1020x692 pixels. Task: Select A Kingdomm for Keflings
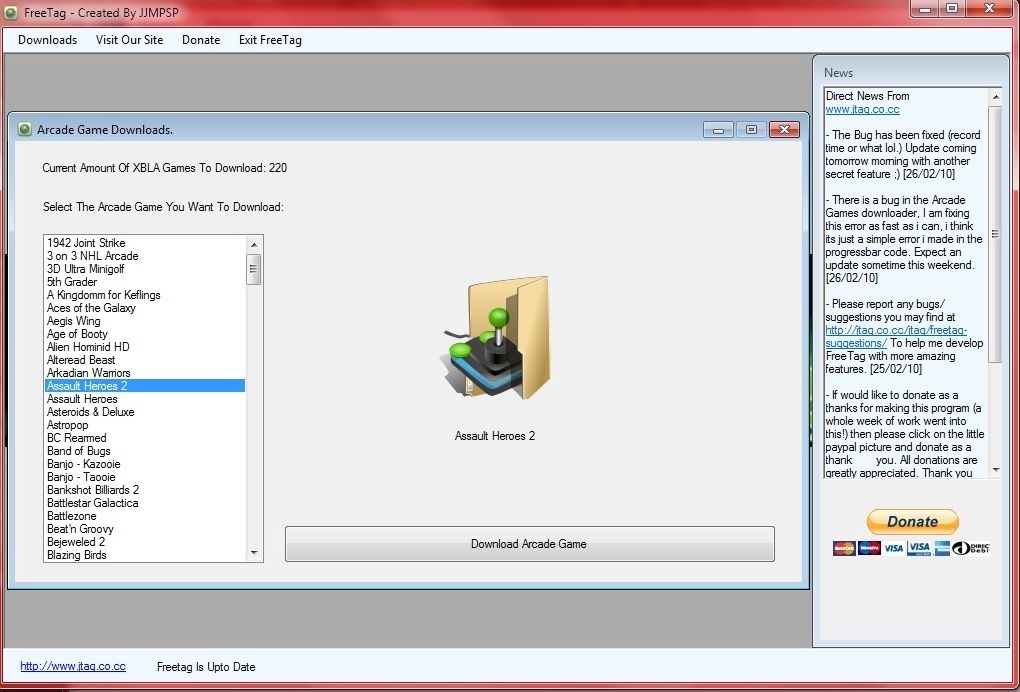tap(145, 295)
